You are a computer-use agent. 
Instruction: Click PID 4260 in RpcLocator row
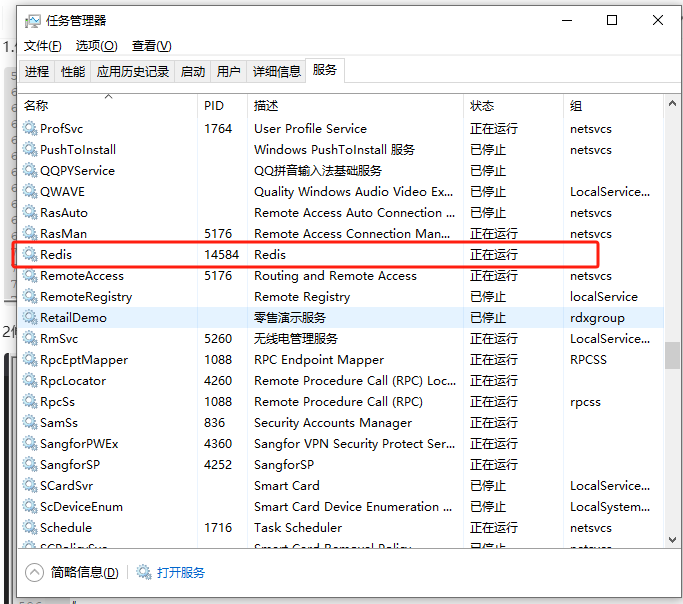click(x=218, y=381)
